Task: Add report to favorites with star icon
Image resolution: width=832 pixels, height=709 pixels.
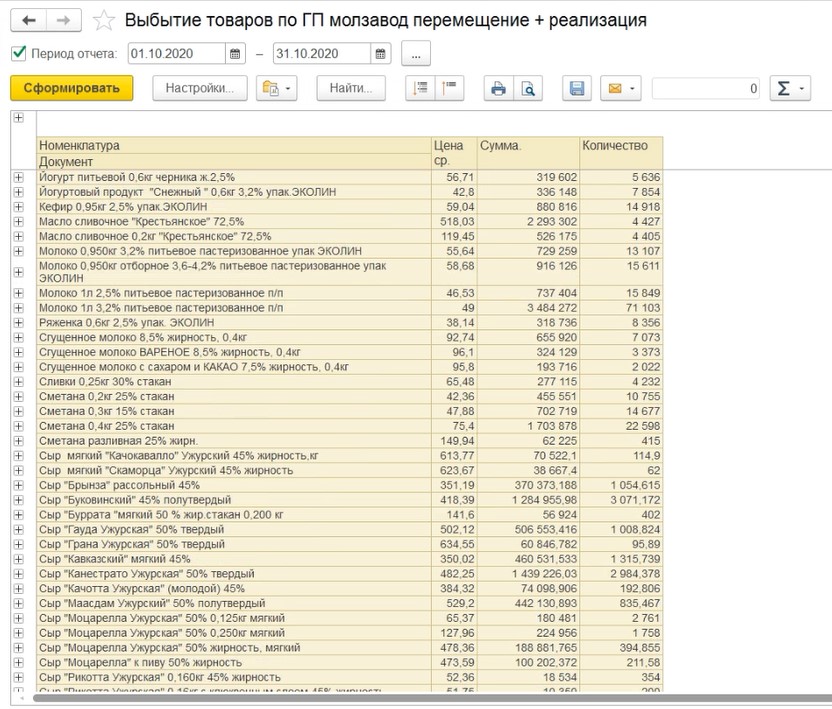Action: tap(103, 21)
